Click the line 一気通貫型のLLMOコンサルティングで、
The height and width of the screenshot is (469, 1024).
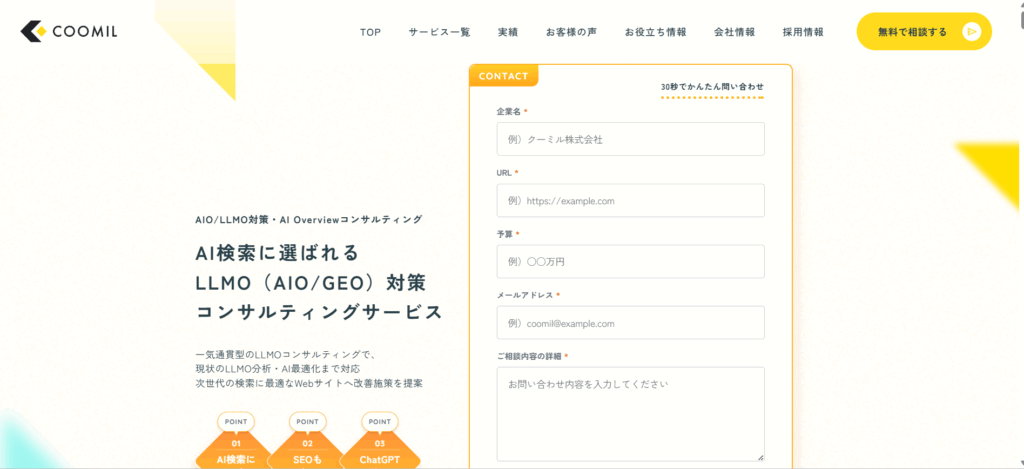tap(285, 354)
